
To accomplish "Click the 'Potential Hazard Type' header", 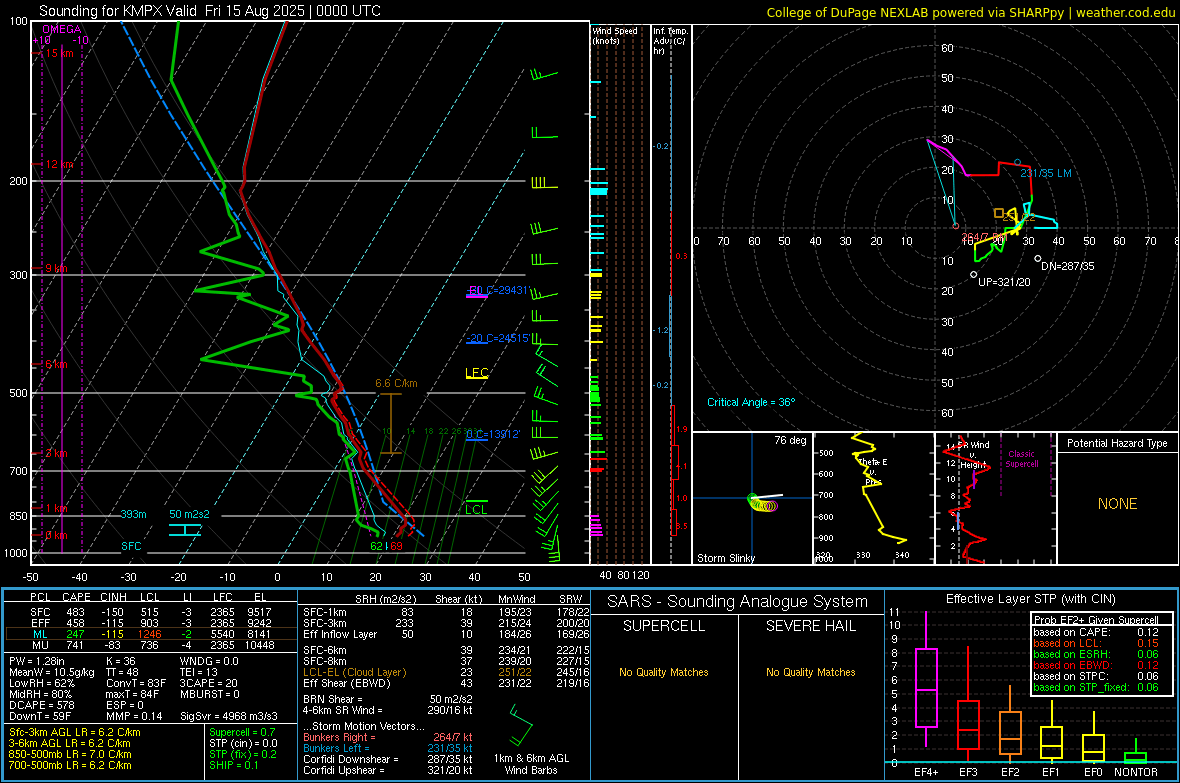I will (x=1117, y=443).
